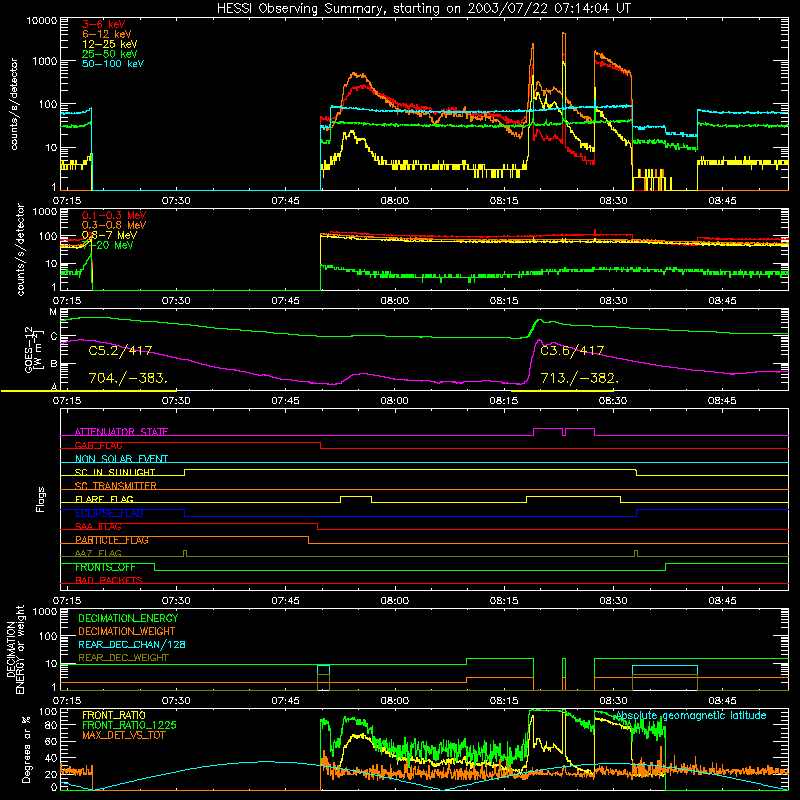Click the 7-20 MeV legend entry
Screen dimensions: 800x800
[x=108, y=245]
